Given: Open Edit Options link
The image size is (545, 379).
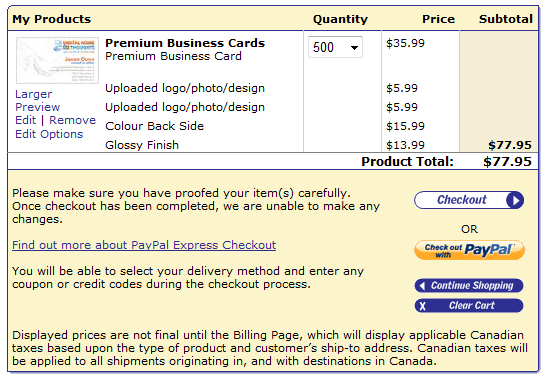Looking at the screenshot, I should pyautogui.click(x=49, y=134).
